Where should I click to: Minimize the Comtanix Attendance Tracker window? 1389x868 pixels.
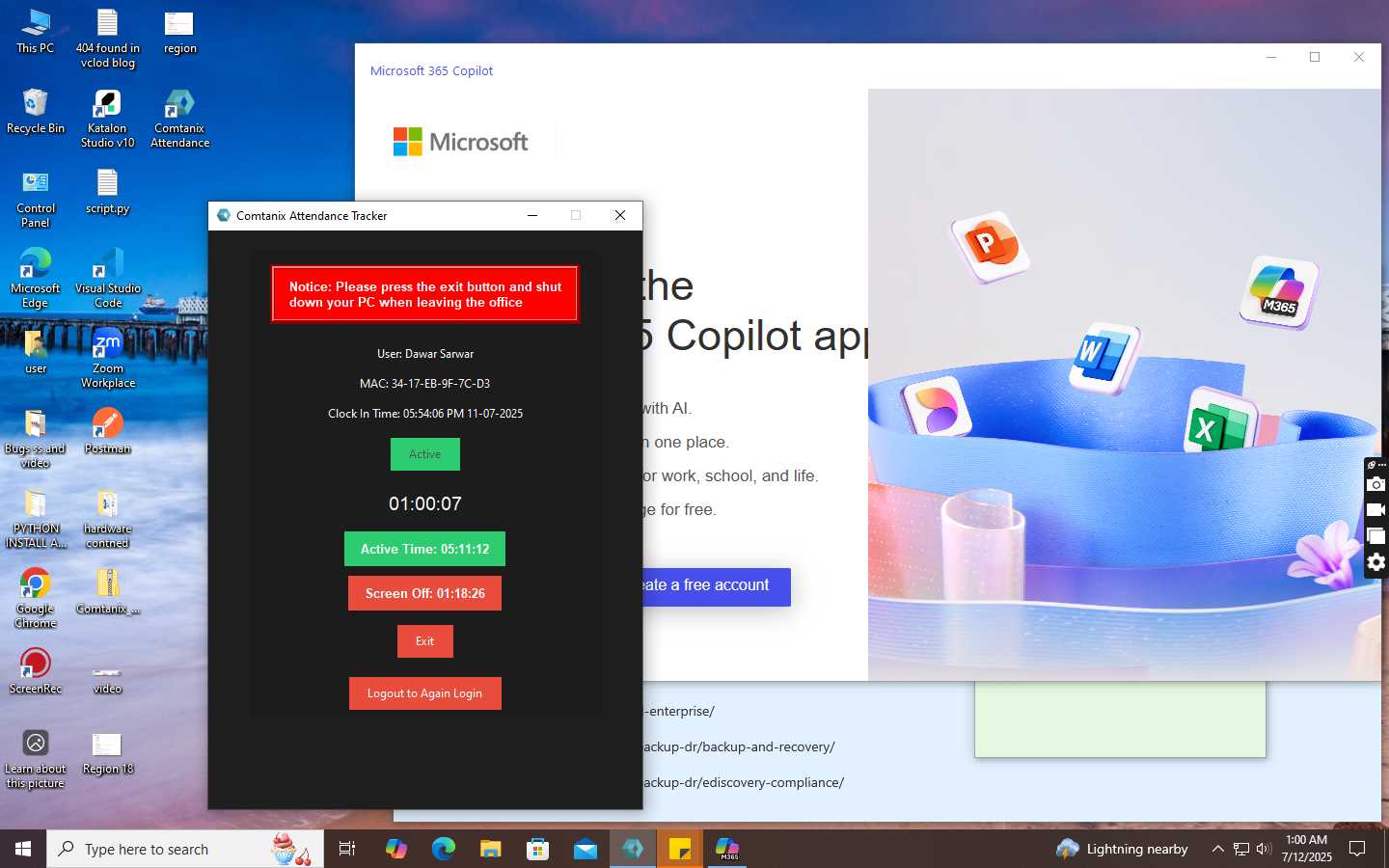(x=531, y=215)
